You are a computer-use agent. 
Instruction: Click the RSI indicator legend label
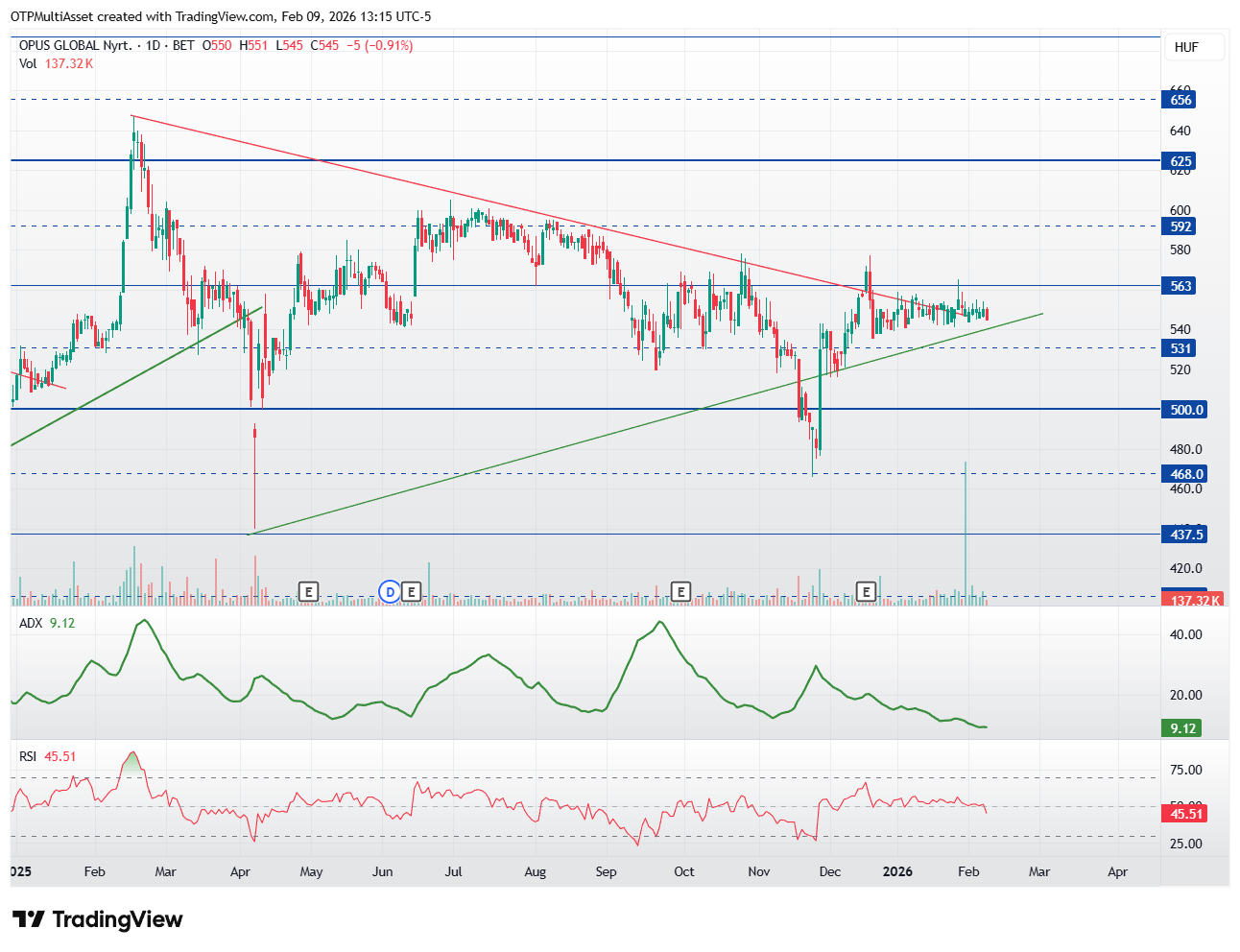pos(28,756)
